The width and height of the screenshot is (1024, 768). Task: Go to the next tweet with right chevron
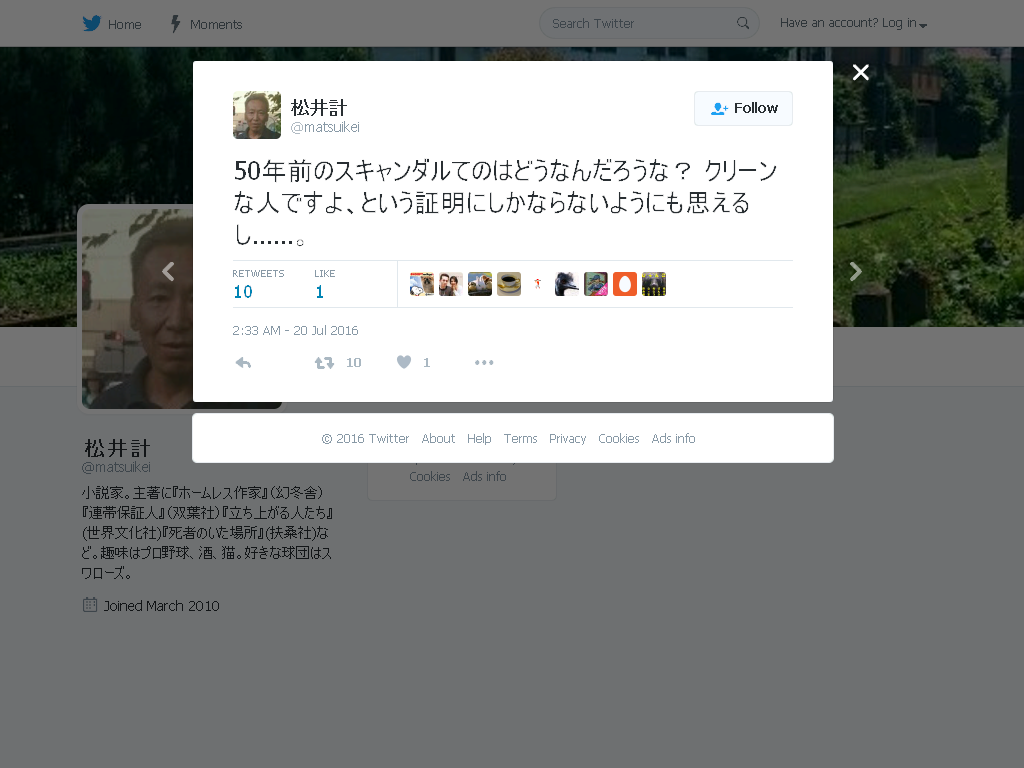856,271
